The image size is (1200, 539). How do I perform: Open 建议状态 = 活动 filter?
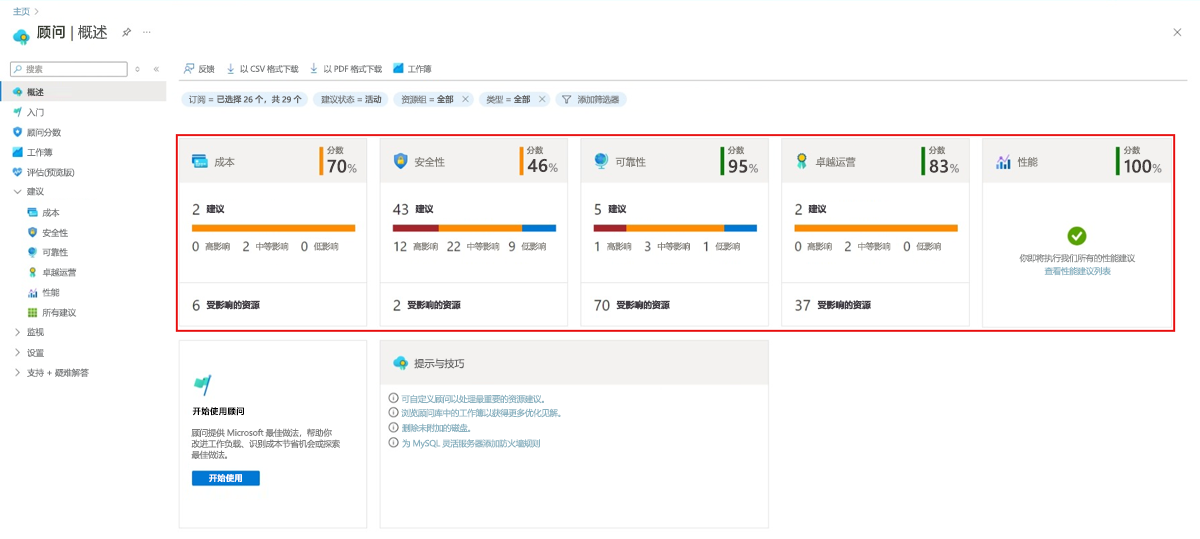pos(351,99)
